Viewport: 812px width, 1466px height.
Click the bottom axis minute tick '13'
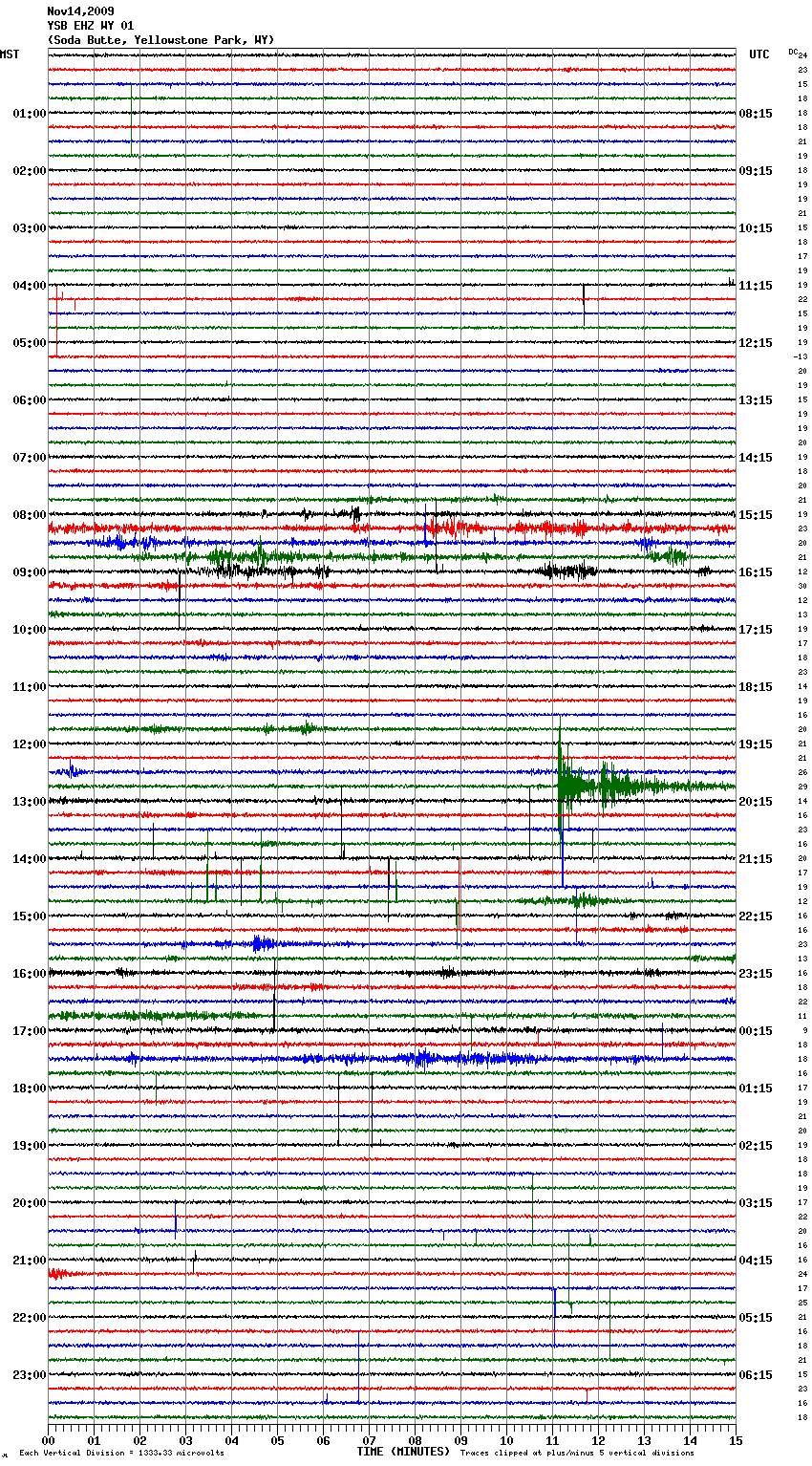644,1440
